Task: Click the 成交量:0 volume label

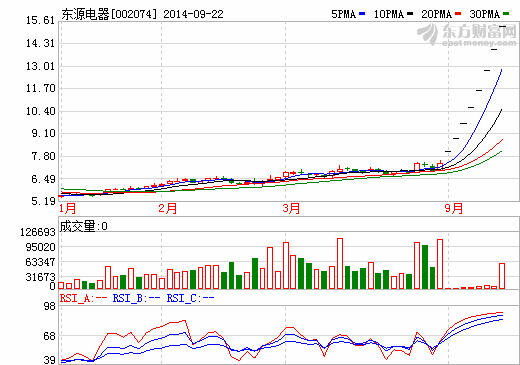Action: coord(84,226)
